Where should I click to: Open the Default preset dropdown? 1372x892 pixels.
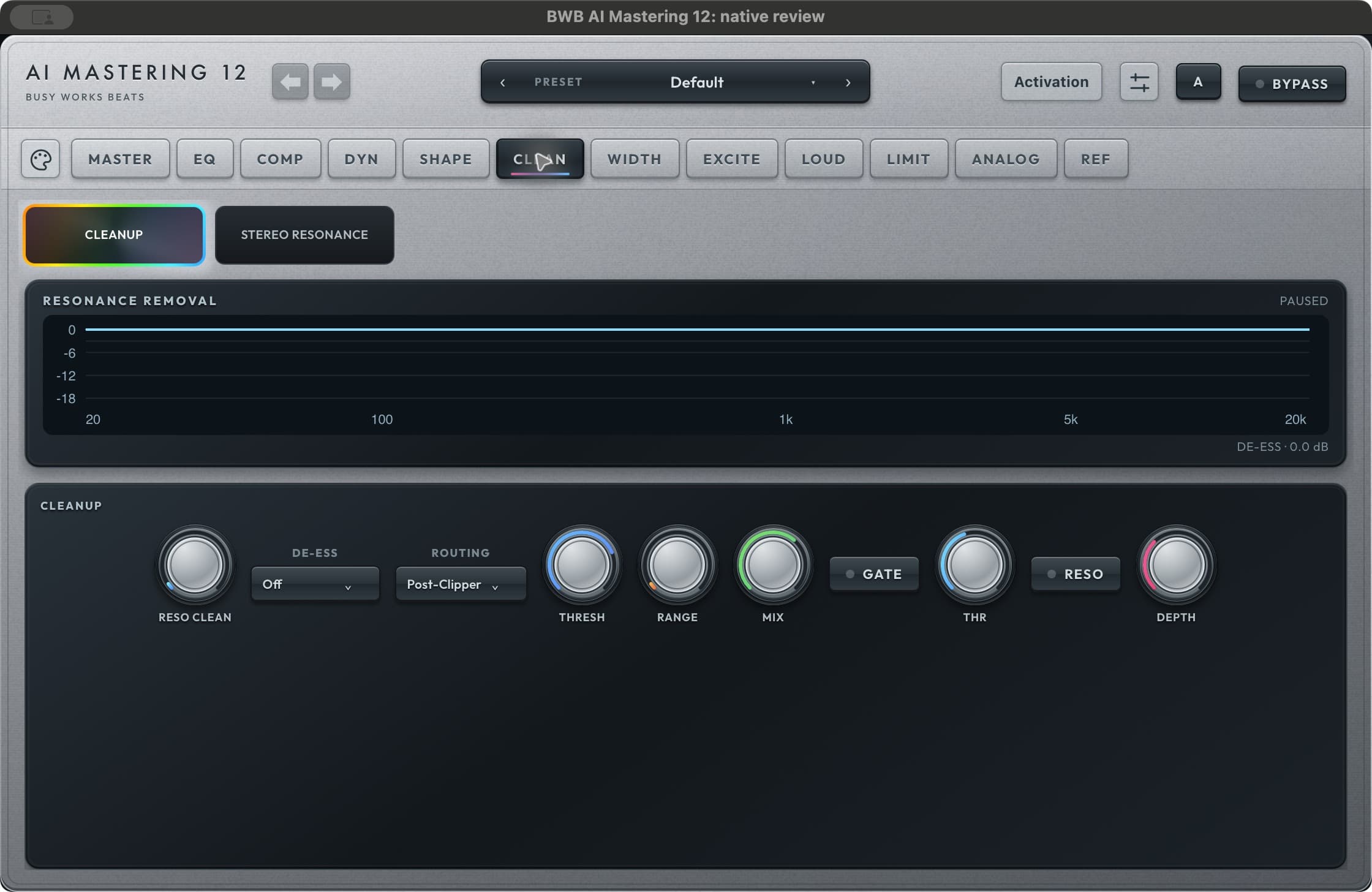click(x=696, y=82)
